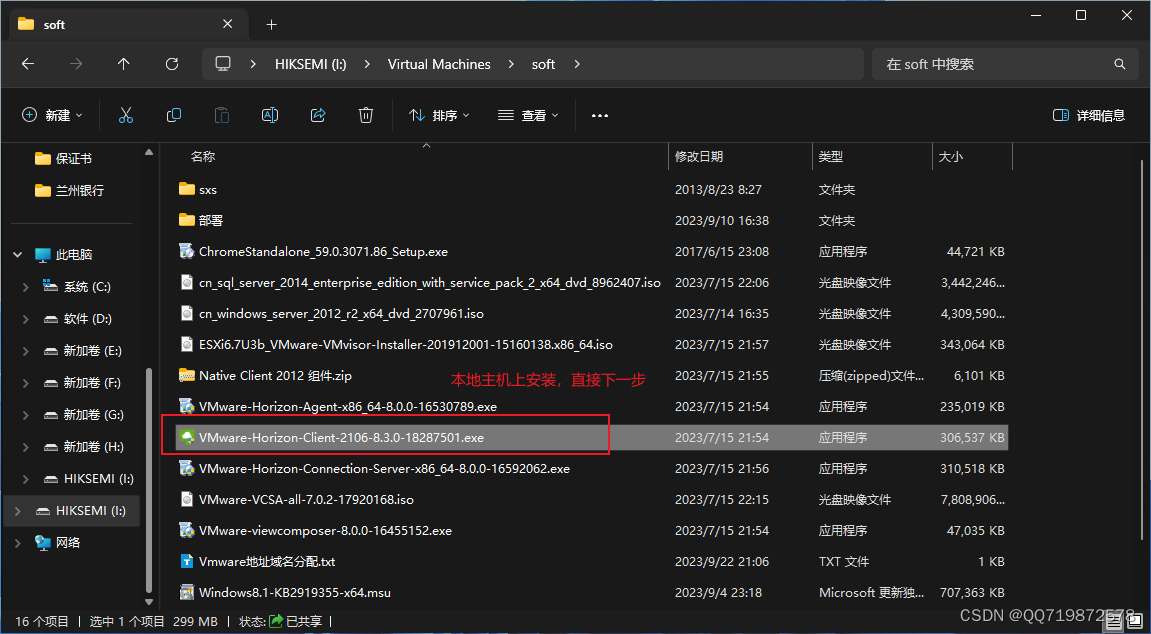Click the sxs folder icon

[x=187, y=189]
